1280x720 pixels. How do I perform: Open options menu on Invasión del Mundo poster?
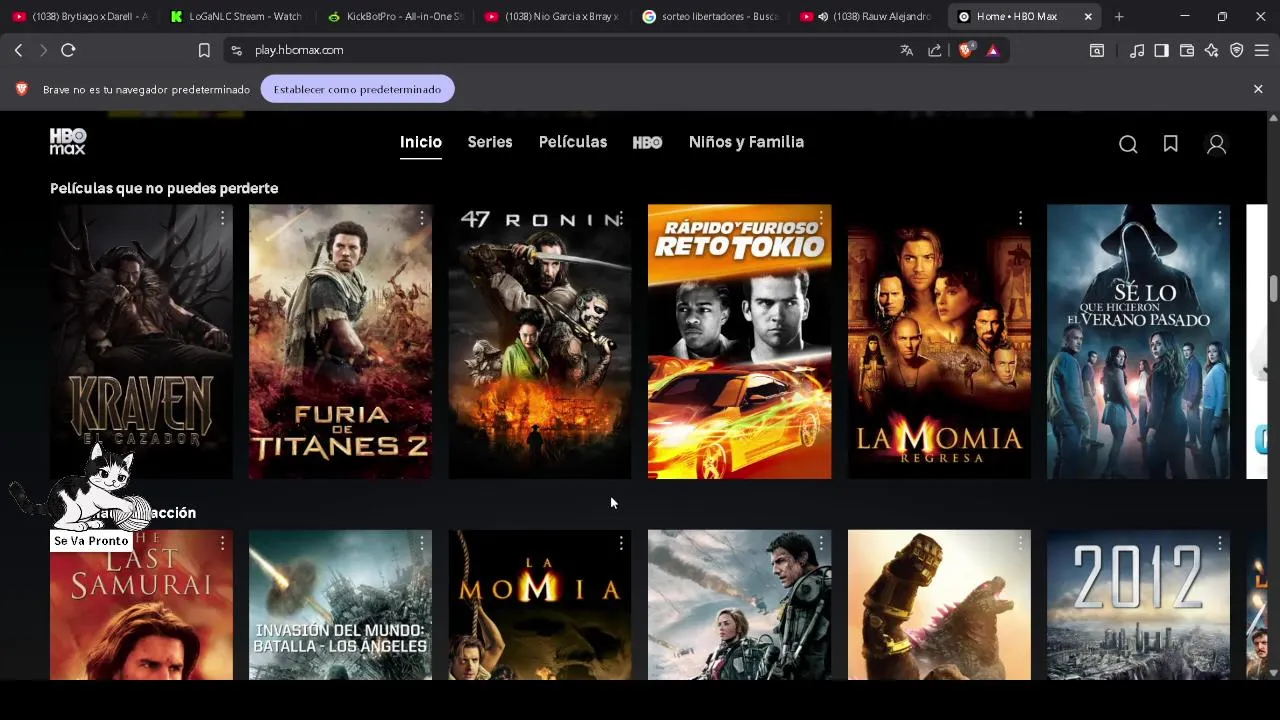point(421,543)
